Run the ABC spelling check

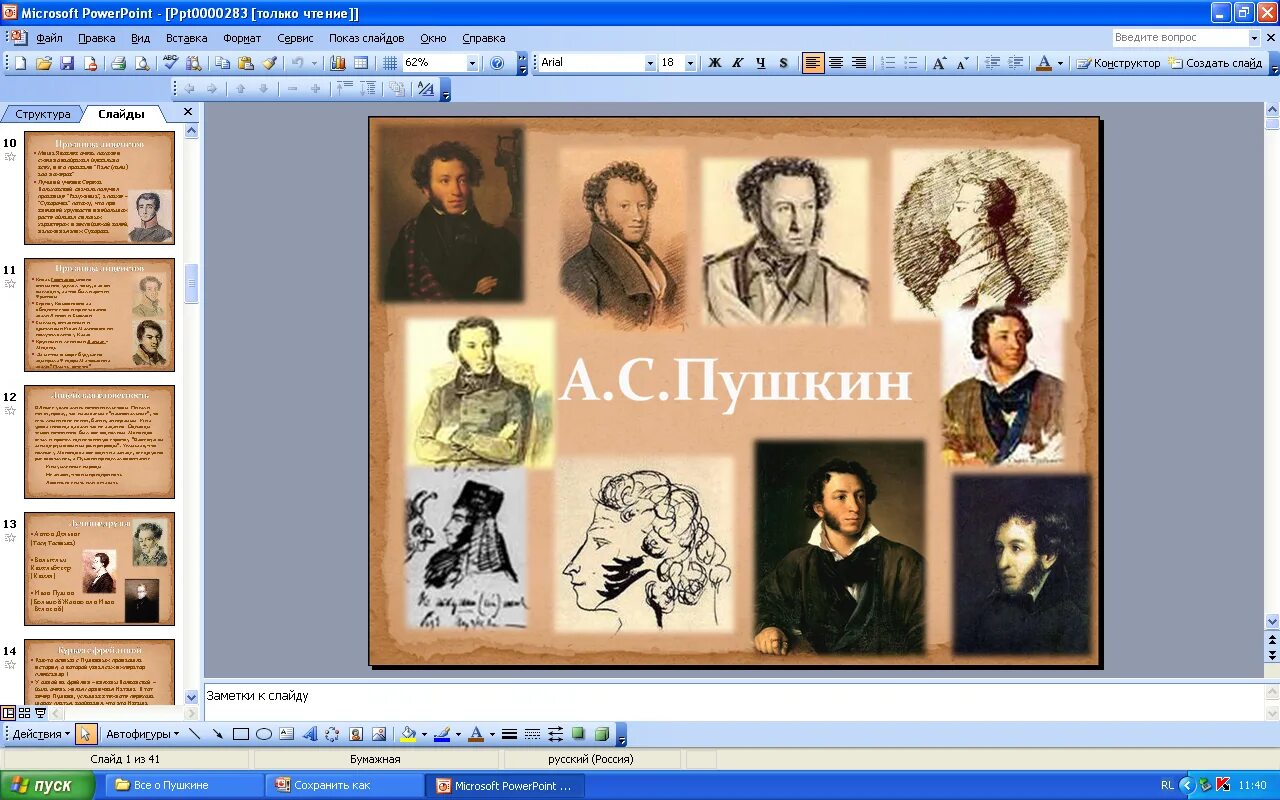coord(170,63)
